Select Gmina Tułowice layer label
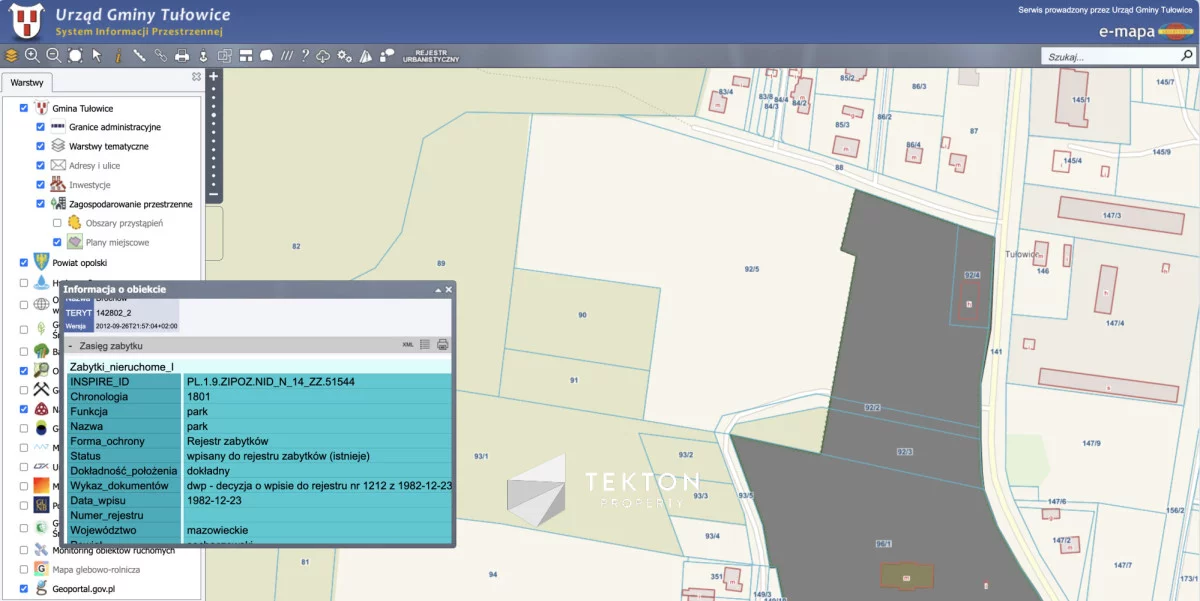 pyautogui.click(x=83, y=108)
